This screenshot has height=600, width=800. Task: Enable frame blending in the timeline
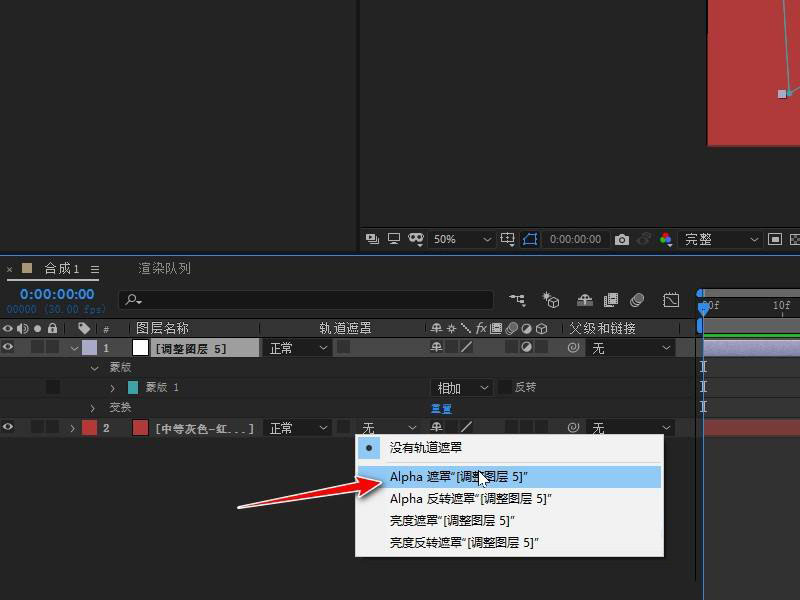coord(610,300)
